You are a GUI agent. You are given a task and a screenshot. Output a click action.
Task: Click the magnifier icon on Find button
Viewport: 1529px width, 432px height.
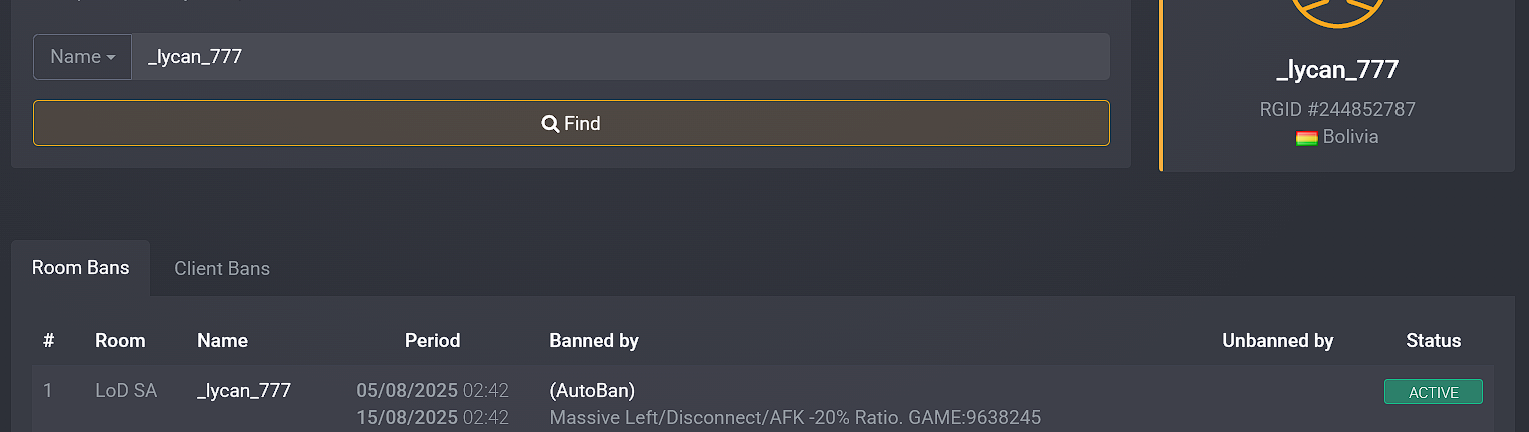click(550, 124)
